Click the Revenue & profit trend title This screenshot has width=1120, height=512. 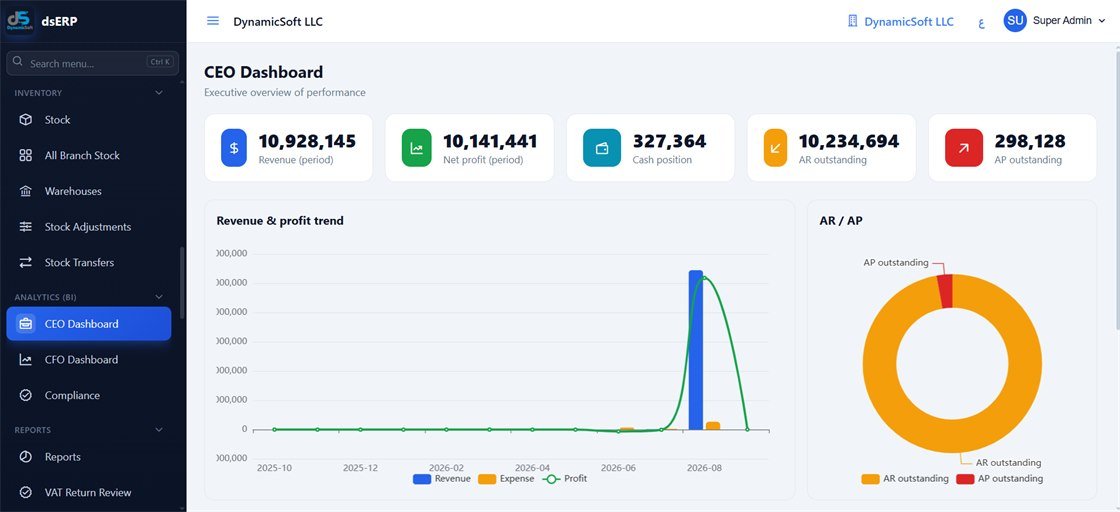coord(280,221)
